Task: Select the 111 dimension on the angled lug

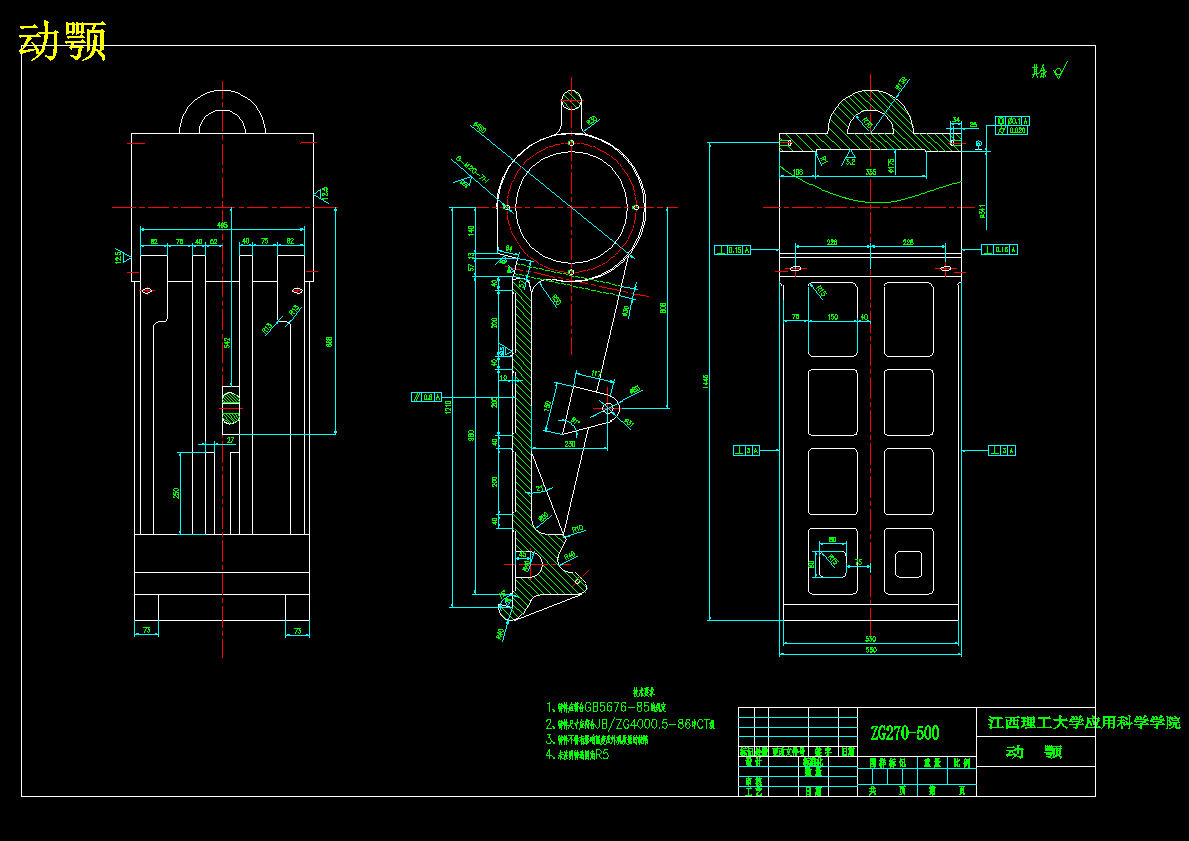Action: pyautogui.click(x=595, y=374)
